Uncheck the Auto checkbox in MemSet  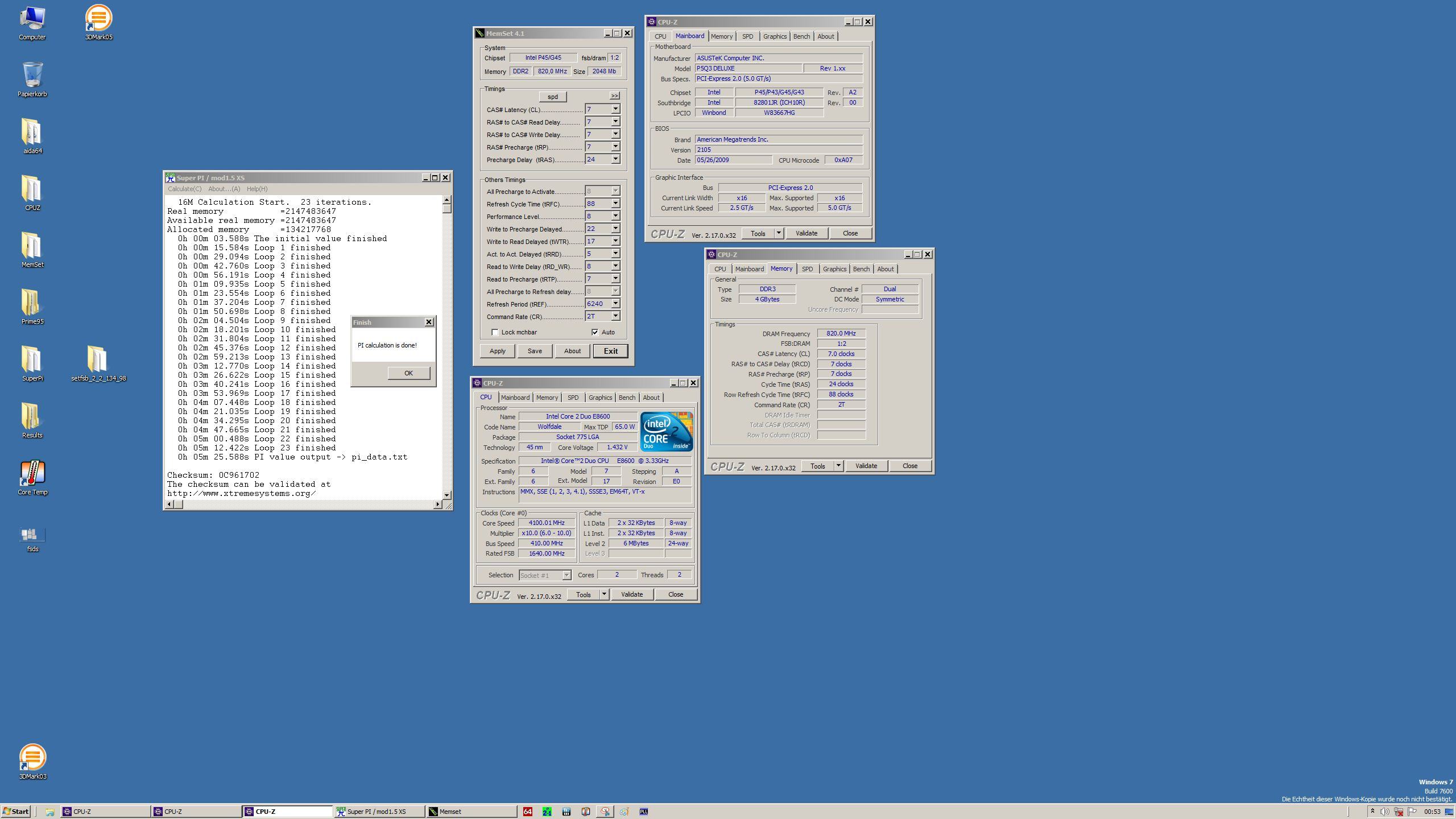[x=595, y=333]
